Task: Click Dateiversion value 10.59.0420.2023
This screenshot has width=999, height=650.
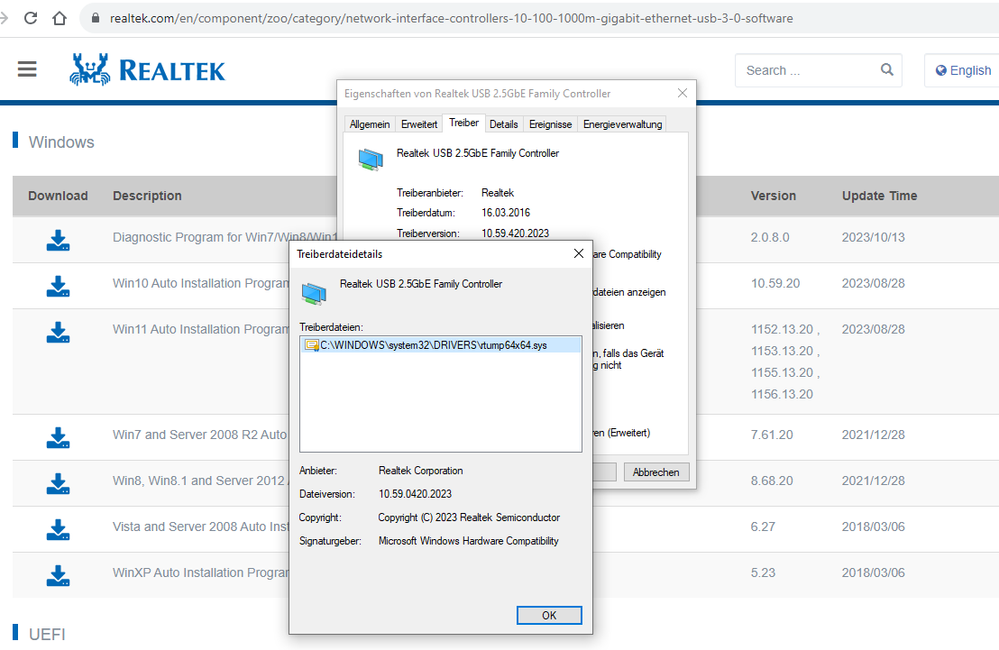Action: 415,494
